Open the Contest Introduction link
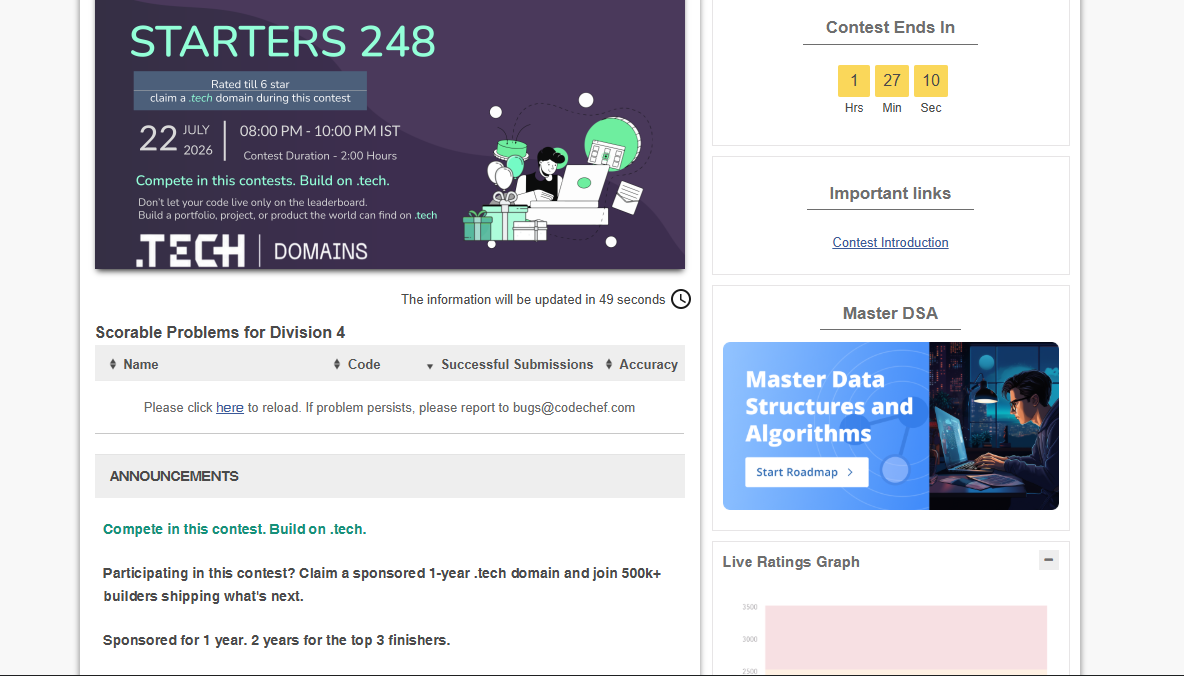Viewport: 1184px width, 676px height. coord(890,242)
